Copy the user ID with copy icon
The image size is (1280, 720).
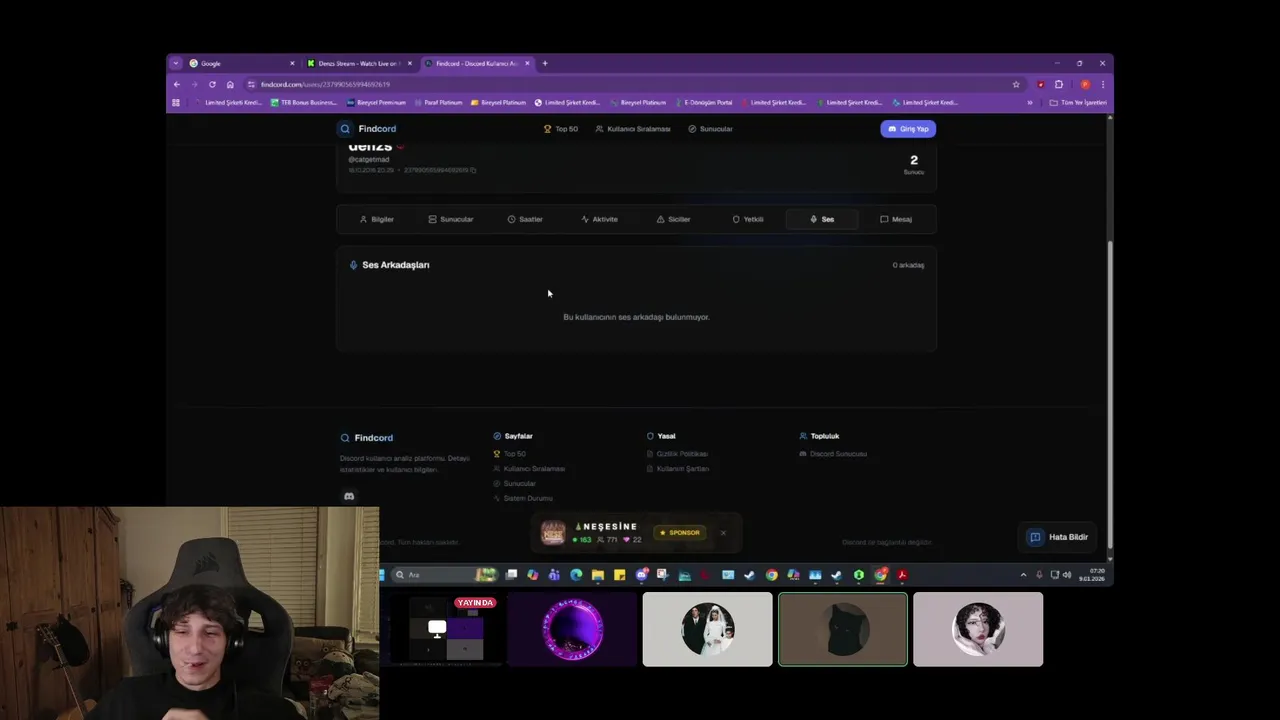click(473, 170)
